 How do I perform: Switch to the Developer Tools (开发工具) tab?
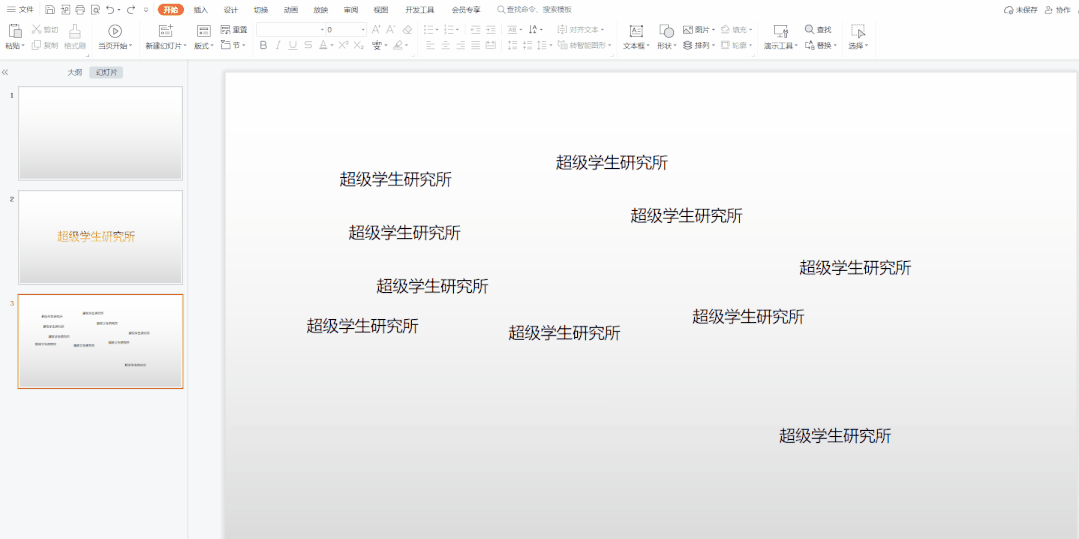pyautogui.click(x=420, y=10)
